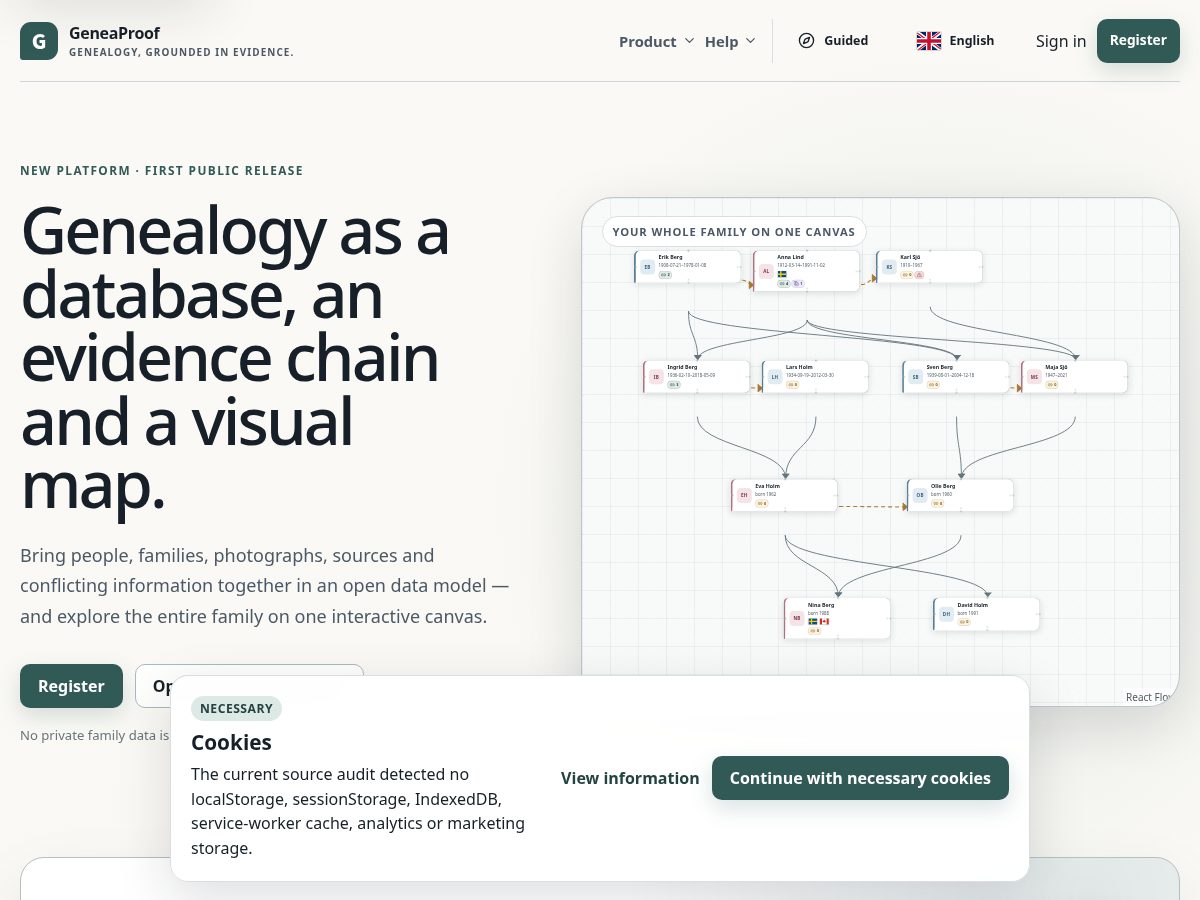The width and height of the screenshot is (1200, 900).
Task: Click the compass icon beside Guided
Action: tap(806, 41)
